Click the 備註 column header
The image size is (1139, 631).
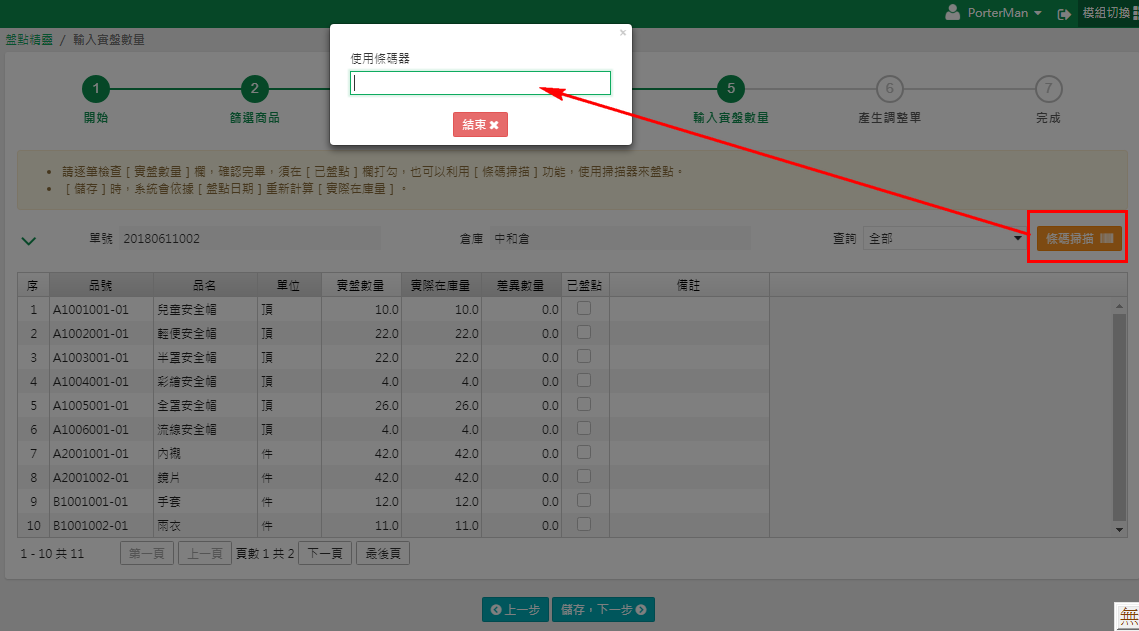689,285
